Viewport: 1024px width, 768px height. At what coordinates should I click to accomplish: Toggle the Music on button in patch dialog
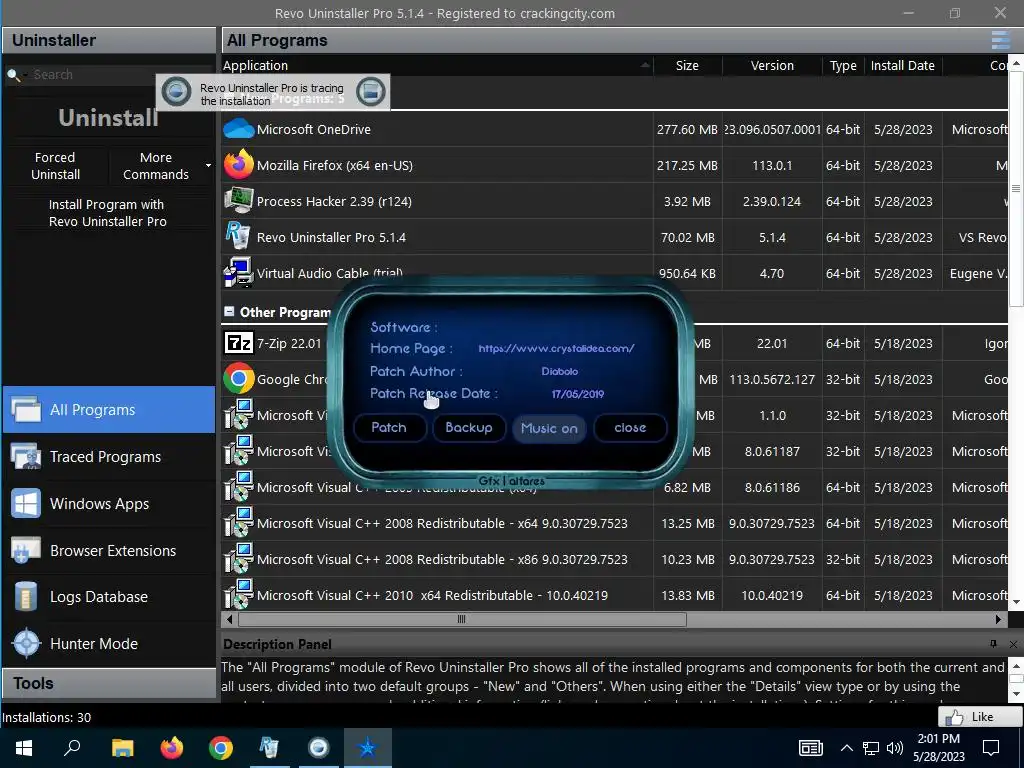tap(549, 428)
